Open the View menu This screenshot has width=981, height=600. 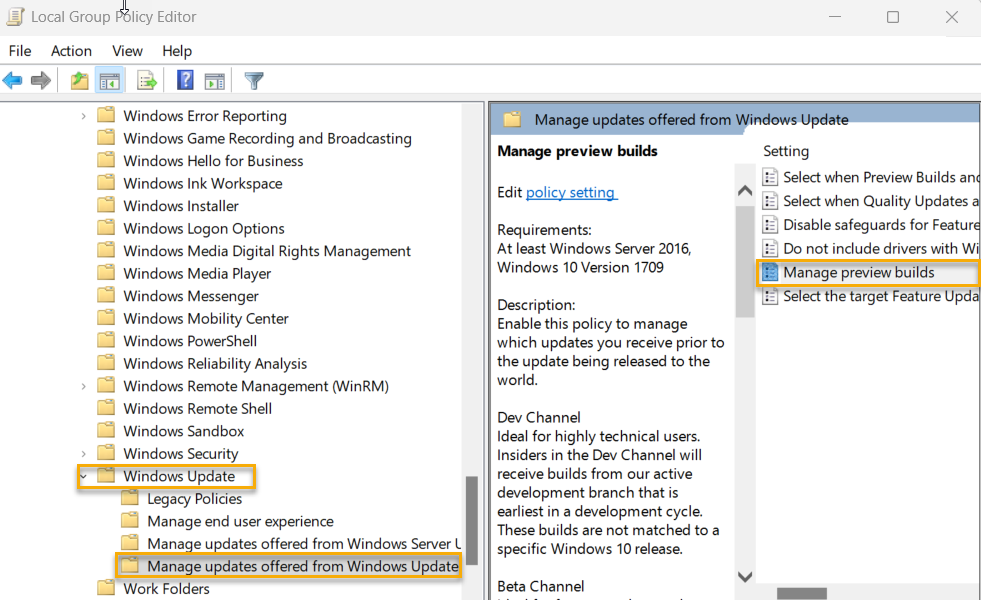(x=127, y=51)
